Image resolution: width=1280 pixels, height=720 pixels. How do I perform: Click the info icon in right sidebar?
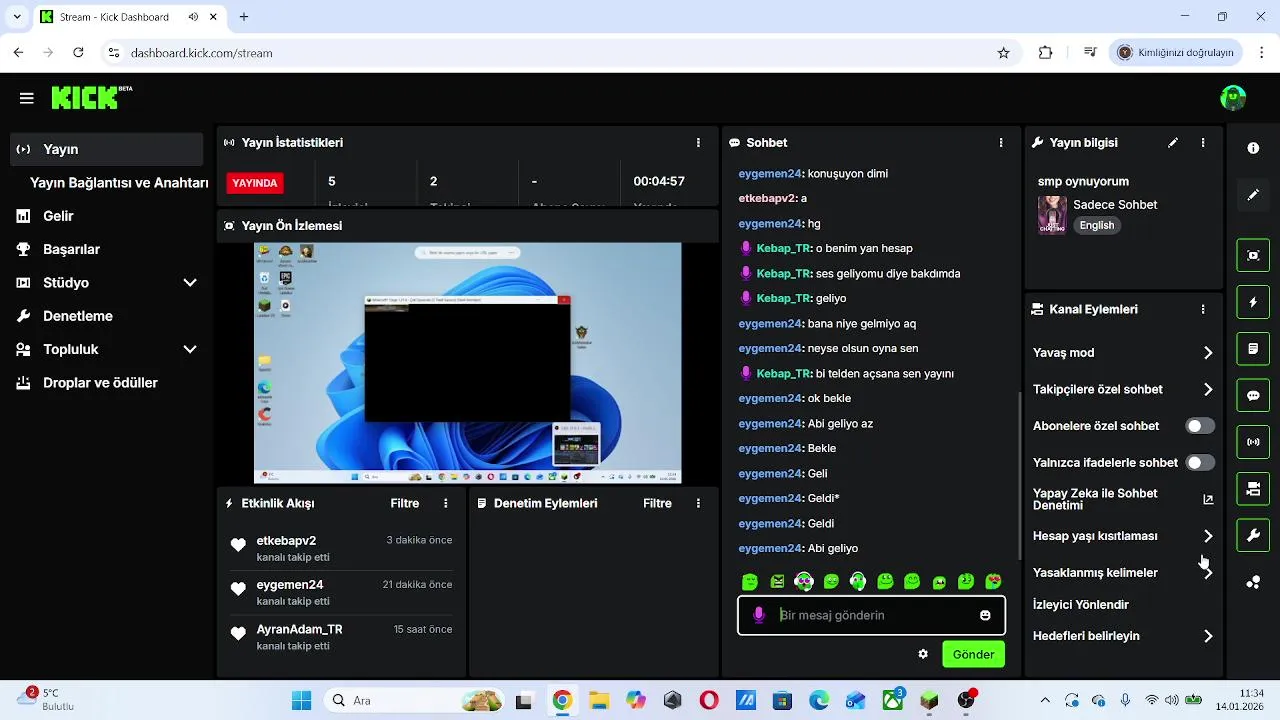pos(1253,148)
